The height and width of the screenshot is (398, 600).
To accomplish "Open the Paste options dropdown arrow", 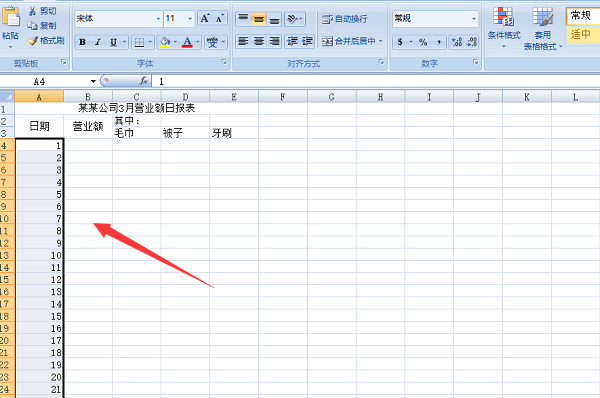I will (10, 47).
